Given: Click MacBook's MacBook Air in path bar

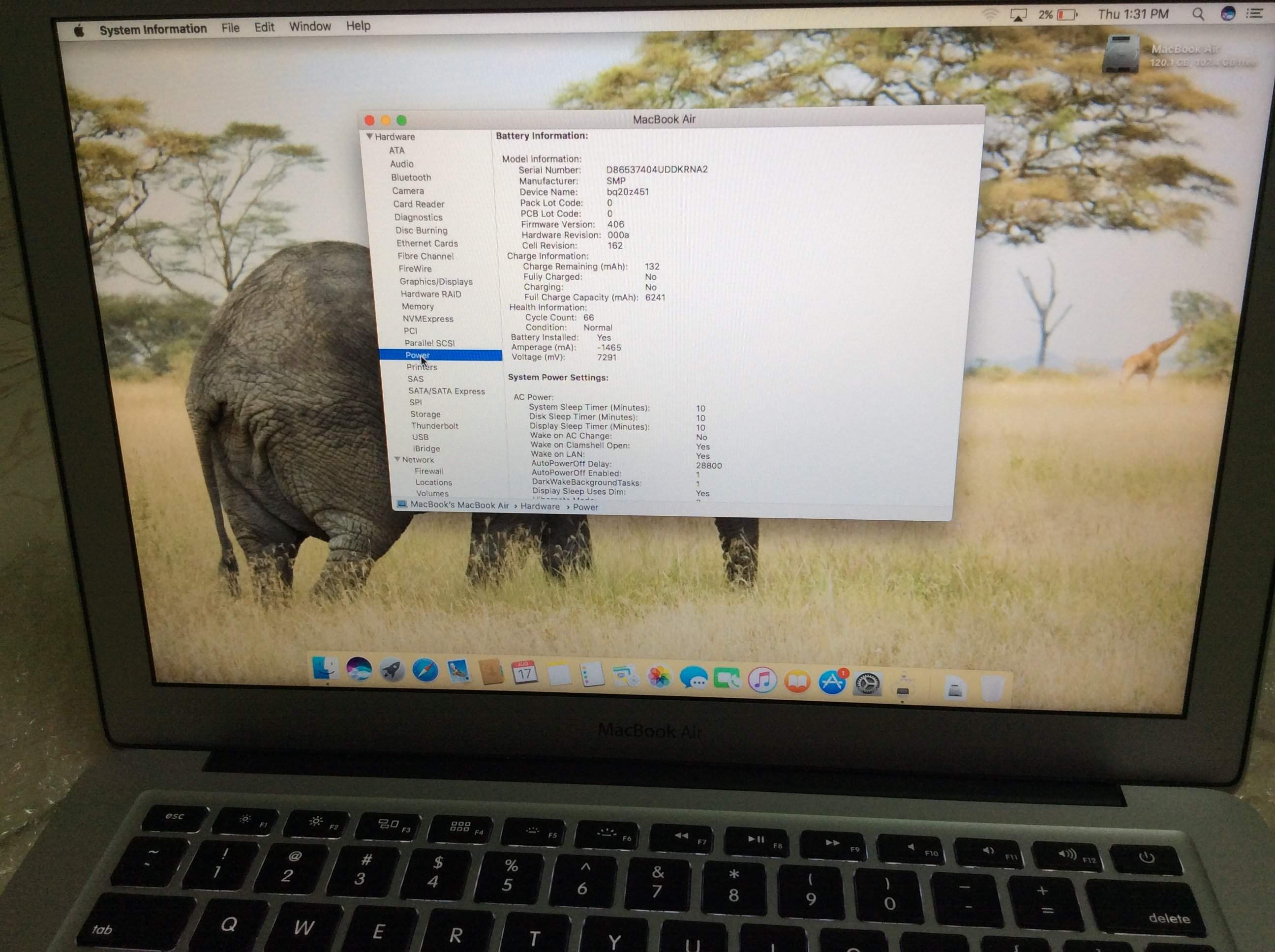Looking at the screenshot, I should pyautogui.click(x=459, y=505).
